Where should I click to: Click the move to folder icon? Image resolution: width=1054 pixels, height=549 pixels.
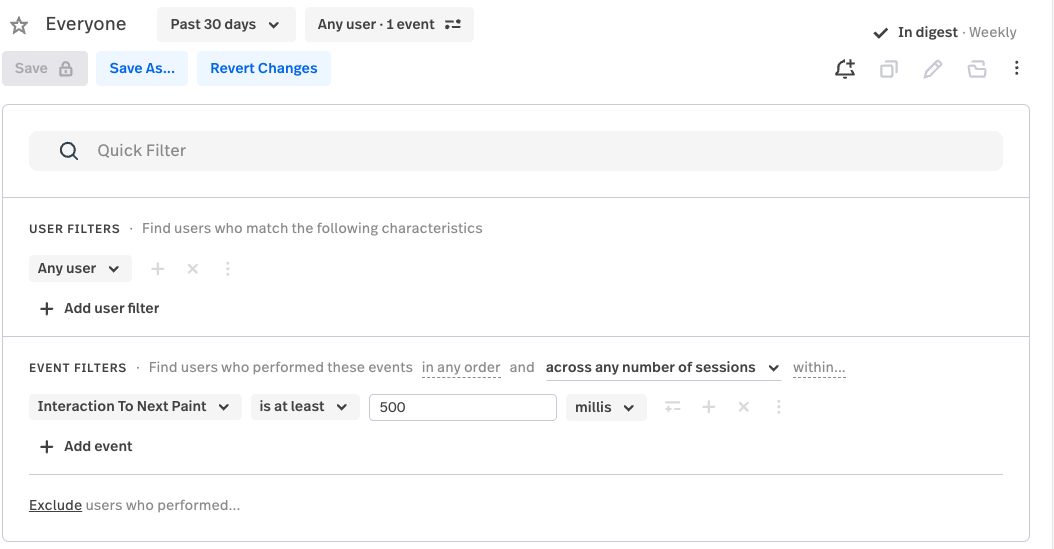click(x=976, y=69)
